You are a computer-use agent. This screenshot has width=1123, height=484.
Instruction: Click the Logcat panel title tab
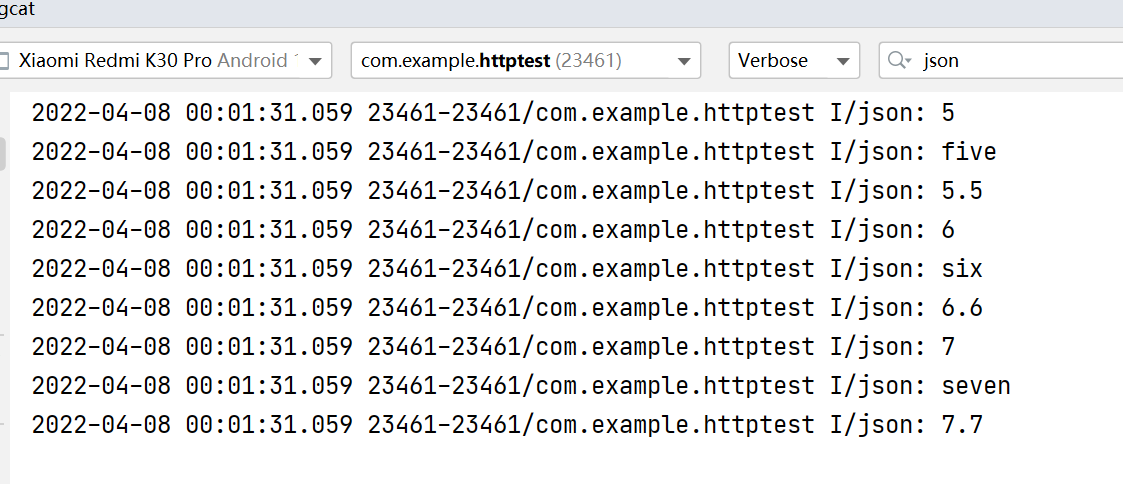click(17, 10)
